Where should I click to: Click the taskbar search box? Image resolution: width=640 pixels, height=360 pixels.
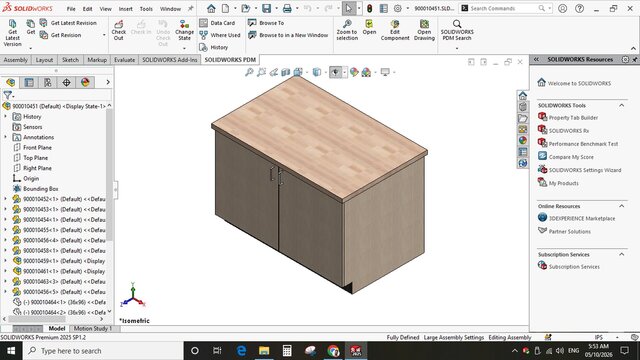point(102,351)
